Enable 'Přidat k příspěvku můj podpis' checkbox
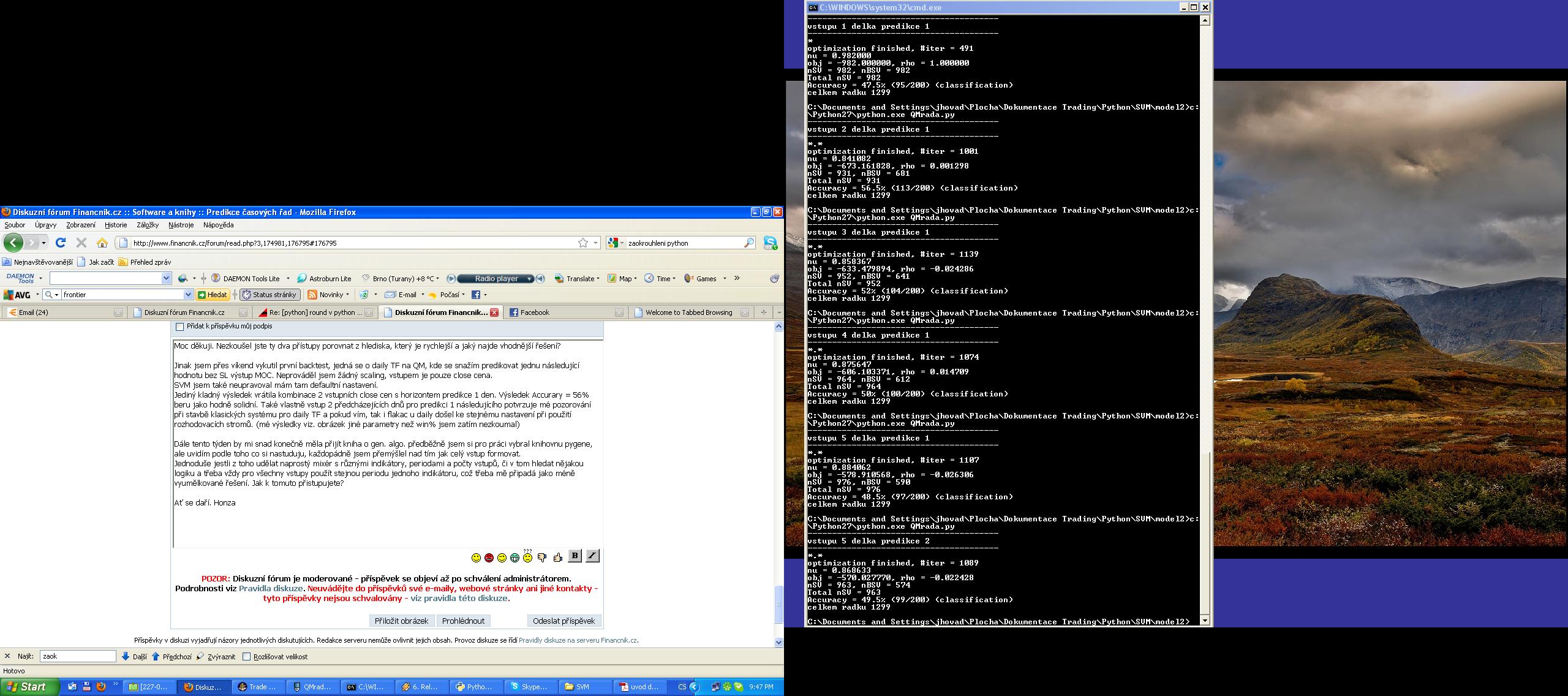This screenshot has width=1568, height=696. coord(179,327)
